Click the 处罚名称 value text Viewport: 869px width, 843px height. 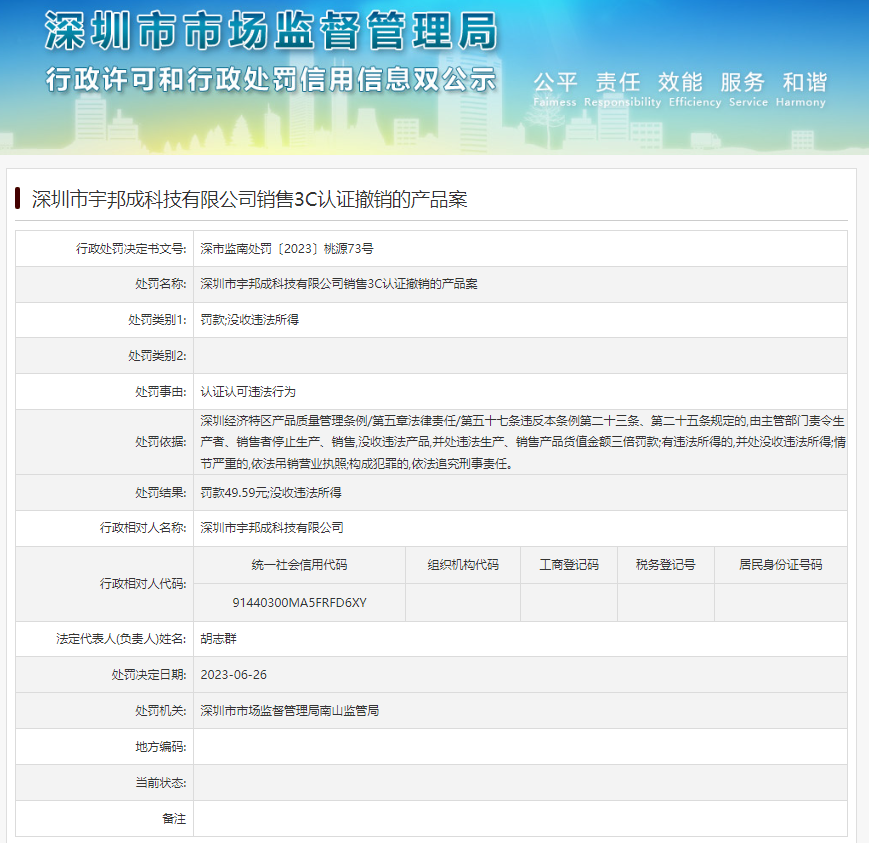339,284
